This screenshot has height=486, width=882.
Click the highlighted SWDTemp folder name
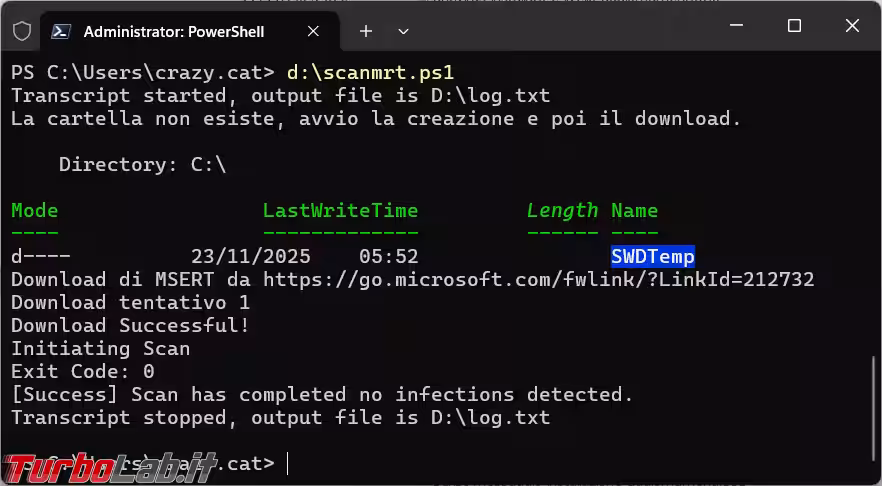652,256
